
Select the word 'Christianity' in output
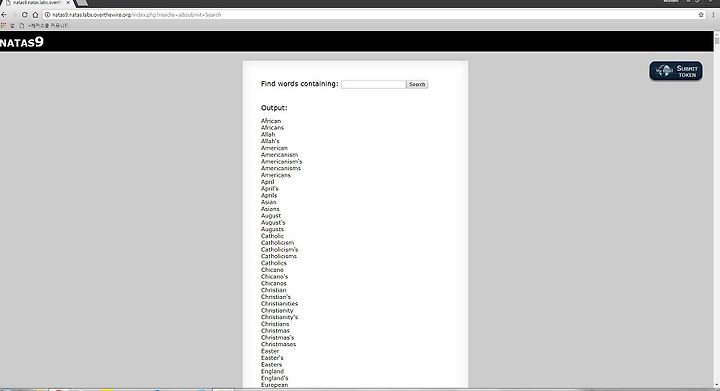point(277,311)
